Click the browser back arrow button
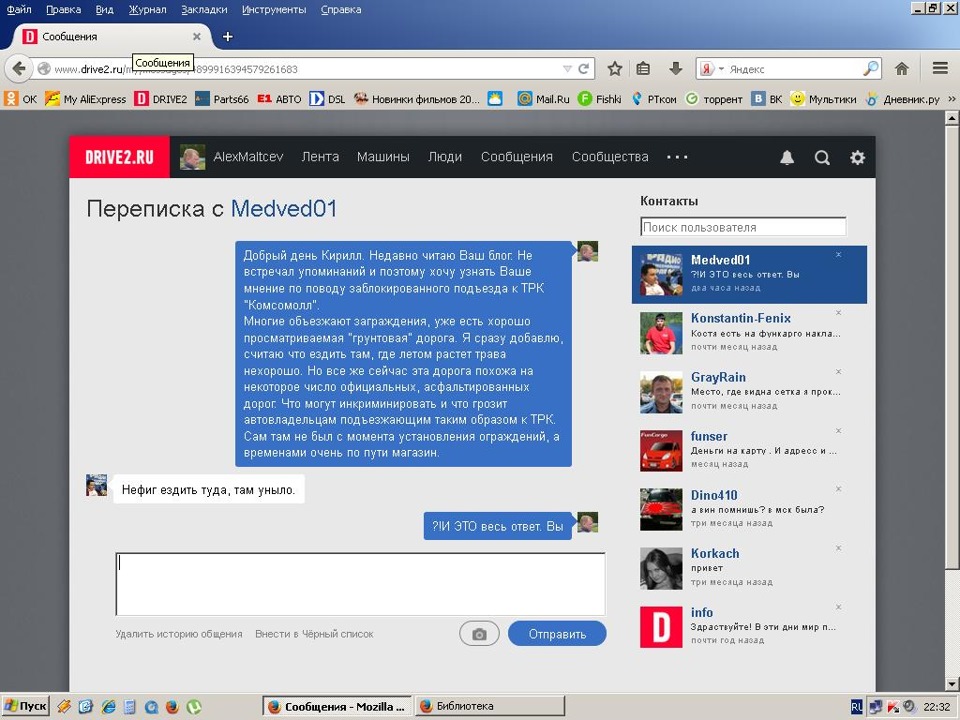Image resolution: width=960 pixels, height=720 pixels. tap(18, 69)
